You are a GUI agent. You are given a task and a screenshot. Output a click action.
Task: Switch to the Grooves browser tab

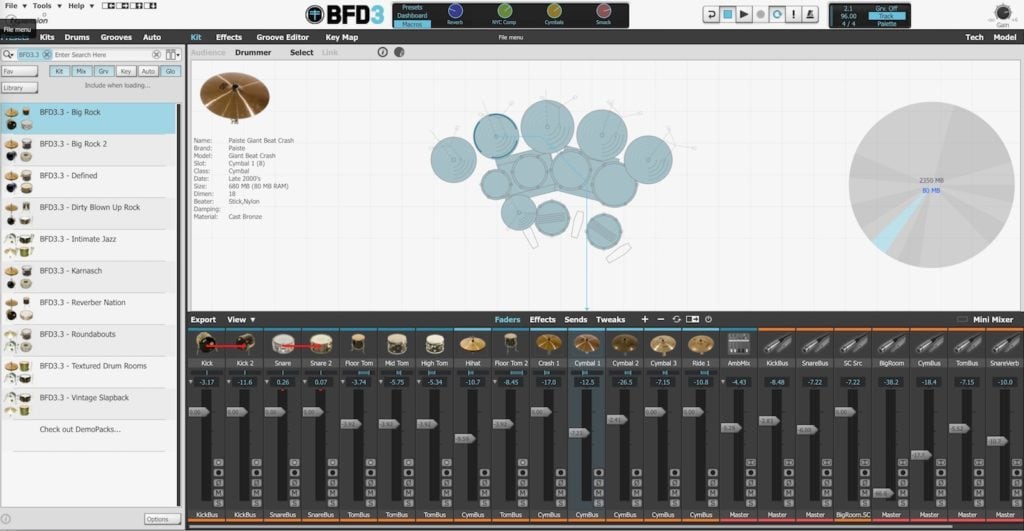116,37
